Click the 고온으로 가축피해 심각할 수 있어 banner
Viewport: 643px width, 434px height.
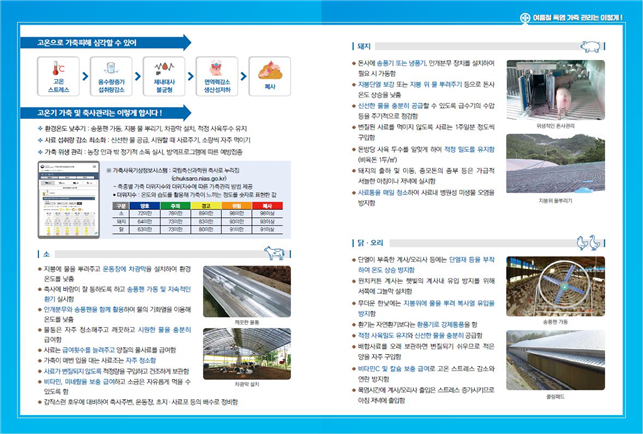click(x=106, y=43)
